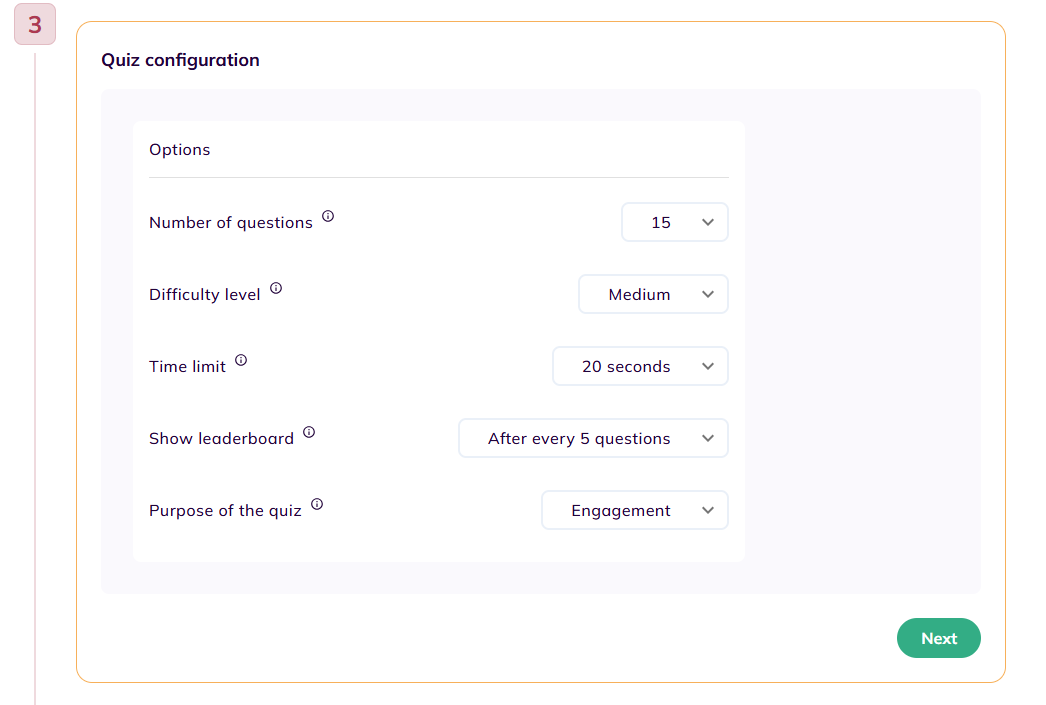Click the chevron in the Engagement box

coord(708,510)
